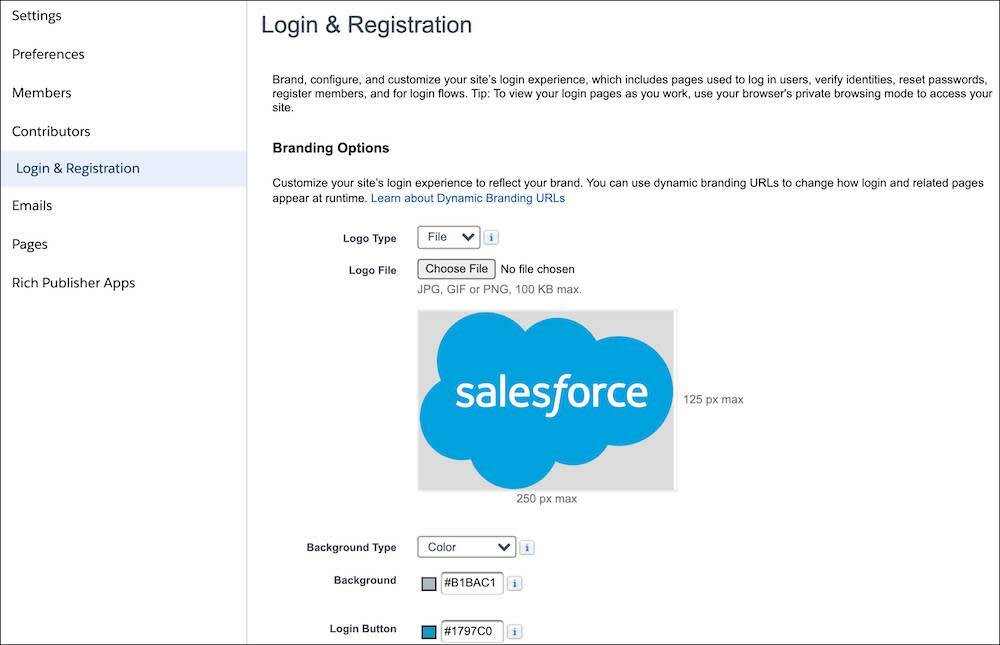The width and height of the screenshot is (1000, 645).
Task: Open the Contributors section
Action: (51, 131)
